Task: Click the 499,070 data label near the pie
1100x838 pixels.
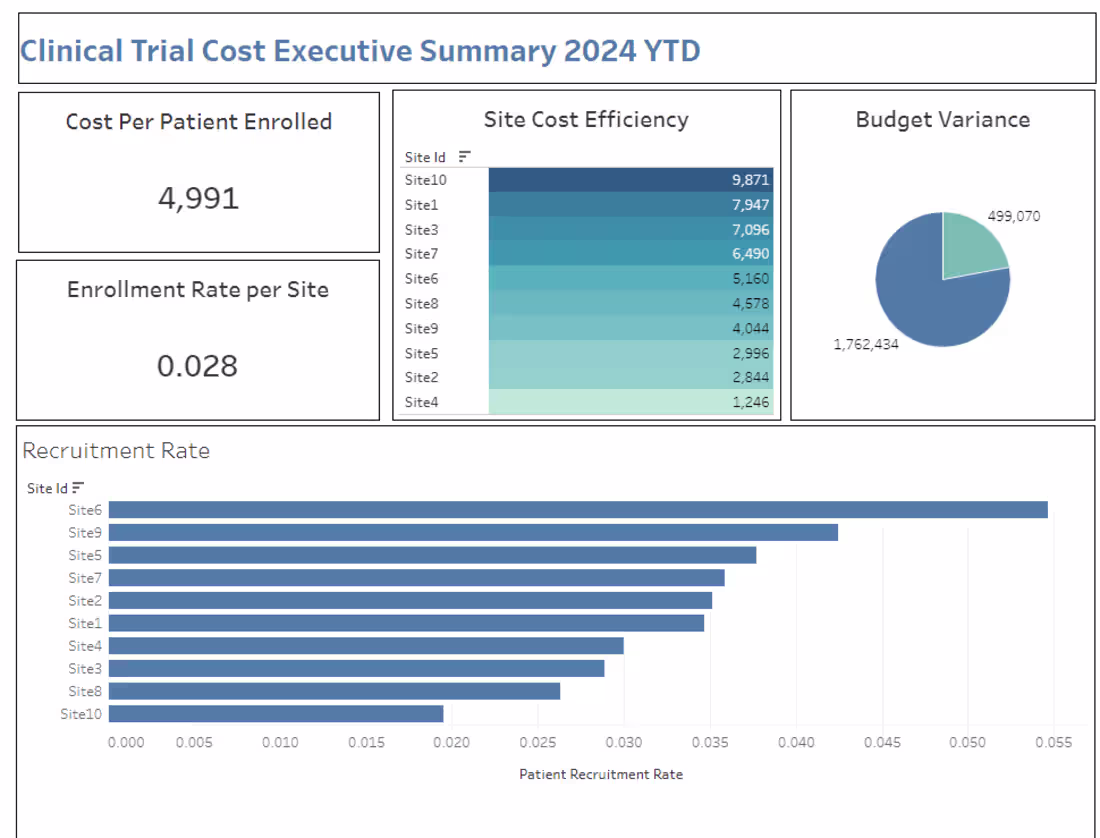Action: (1016, 215)
